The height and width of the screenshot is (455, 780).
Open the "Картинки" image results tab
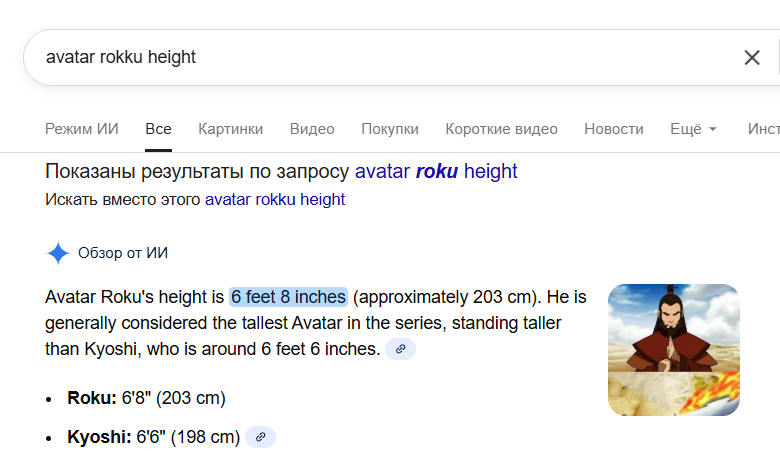click(230, 129)
